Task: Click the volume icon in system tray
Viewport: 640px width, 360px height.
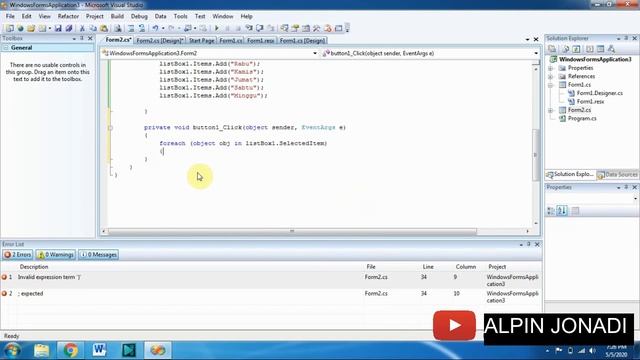Action: [592, 351]
